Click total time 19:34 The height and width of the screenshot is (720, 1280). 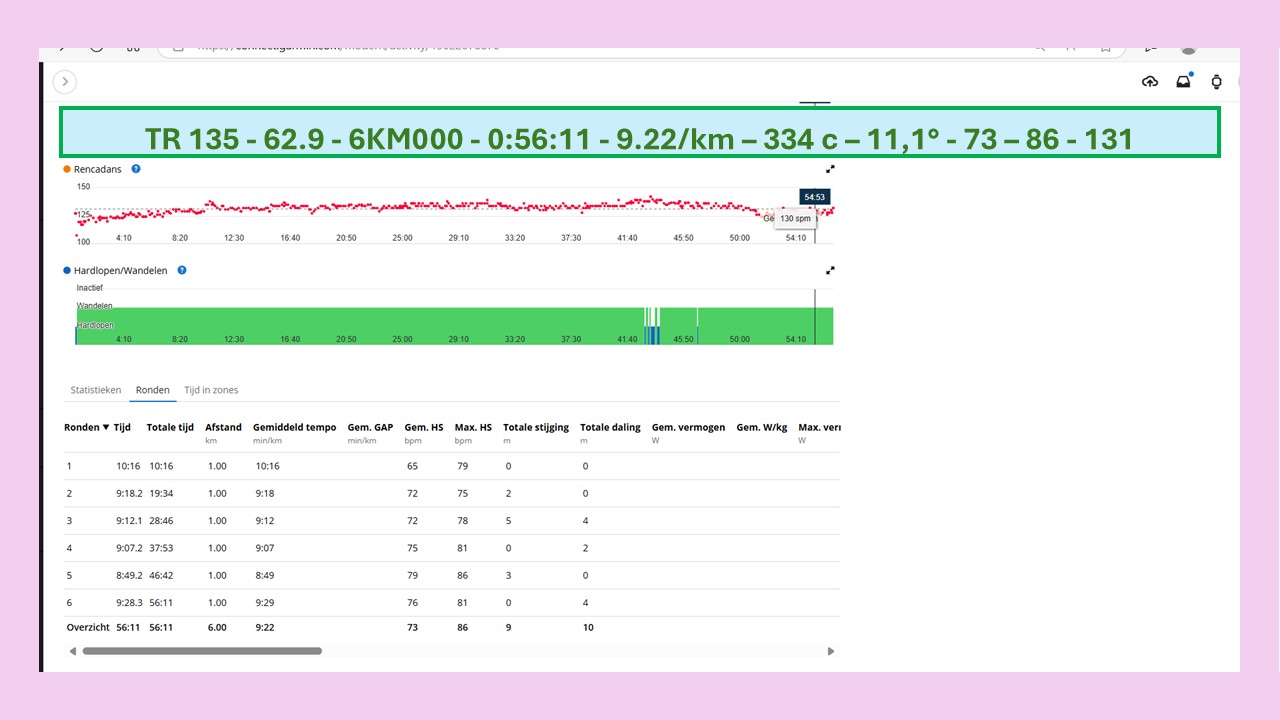tap(162, 493)
